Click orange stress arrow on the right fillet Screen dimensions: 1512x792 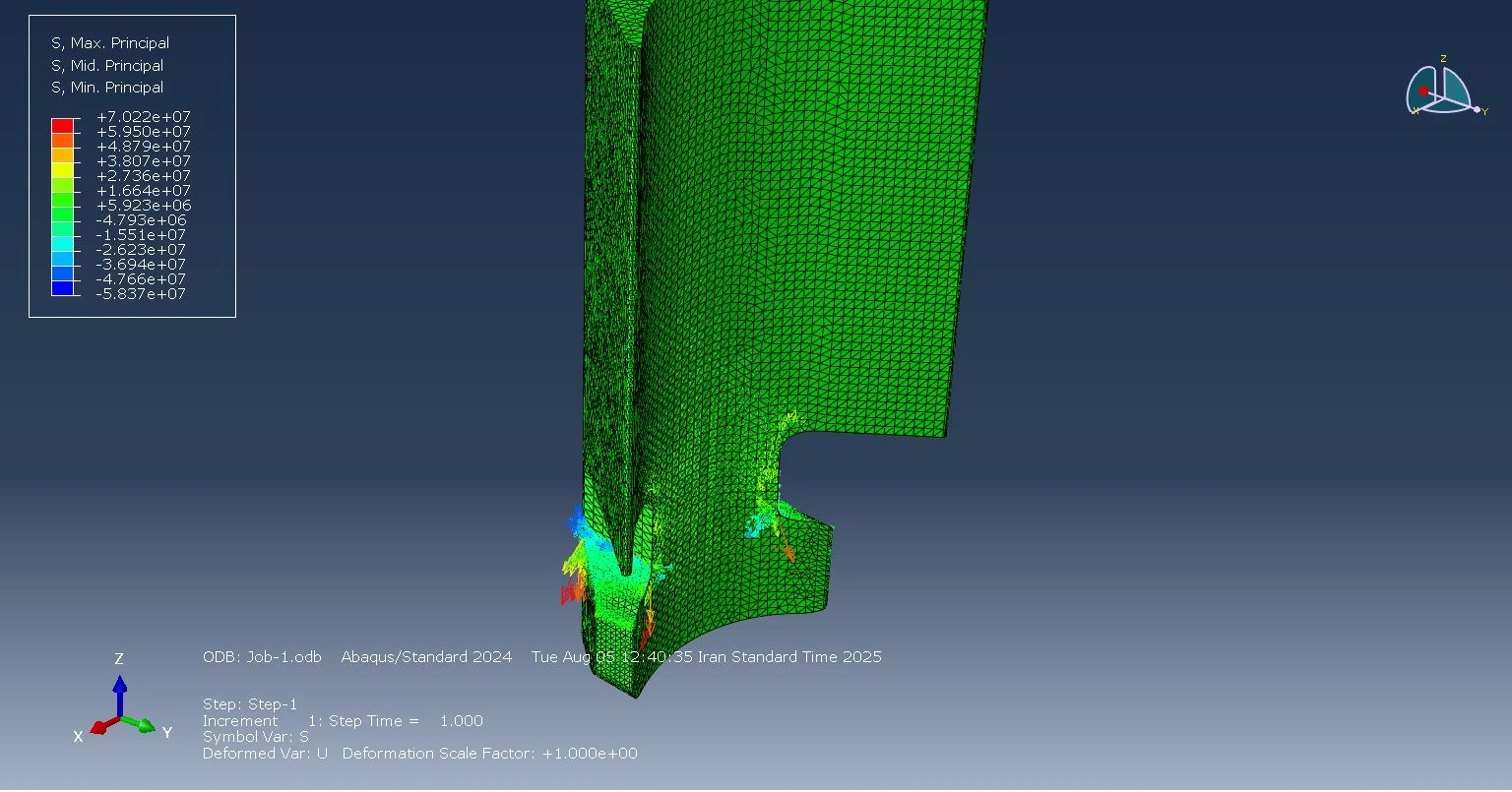[x=788, y=553]
